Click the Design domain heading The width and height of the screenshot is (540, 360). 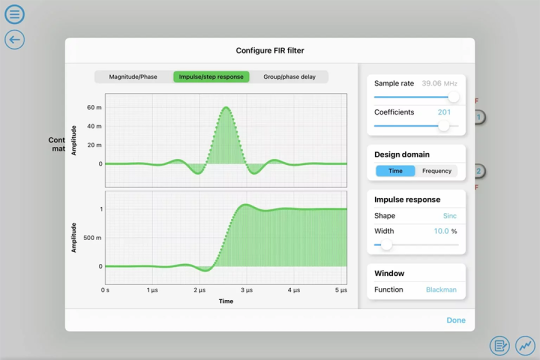tap(402, 154)
